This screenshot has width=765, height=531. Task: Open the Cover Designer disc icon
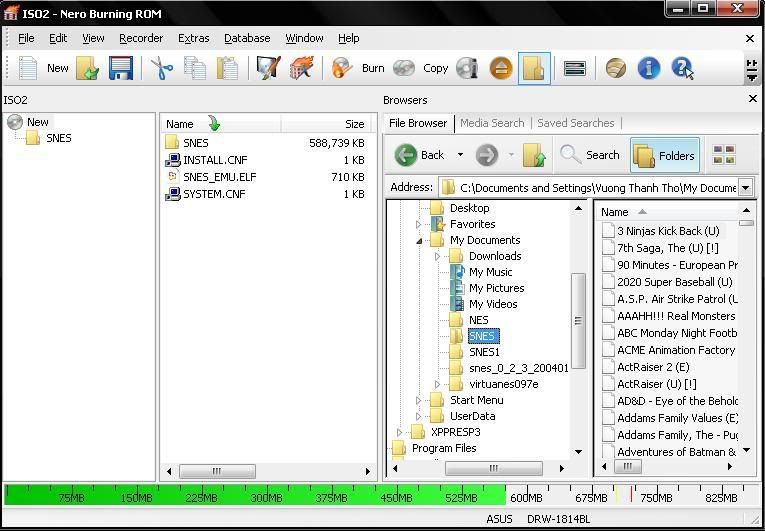point(616,68)
